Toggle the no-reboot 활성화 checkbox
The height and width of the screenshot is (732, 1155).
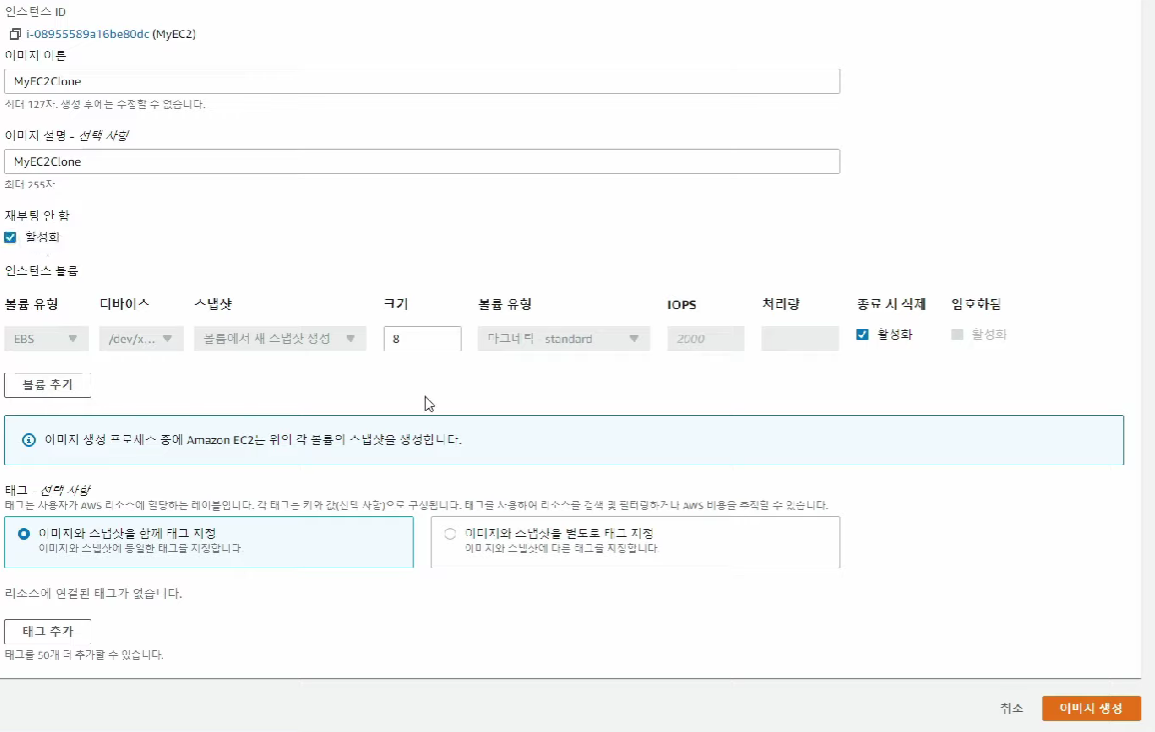pyautogui.click(x=10, y=237)
